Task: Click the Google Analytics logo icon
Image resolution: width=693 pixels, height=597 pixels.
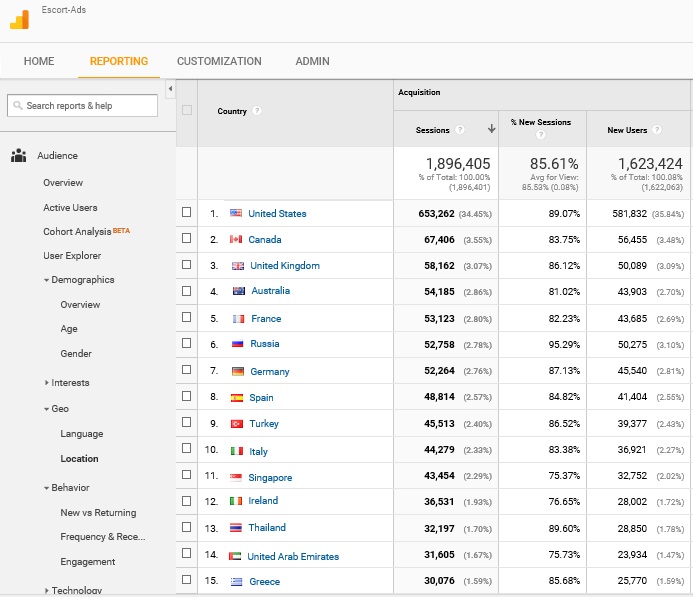Action: tap(19, 20)
